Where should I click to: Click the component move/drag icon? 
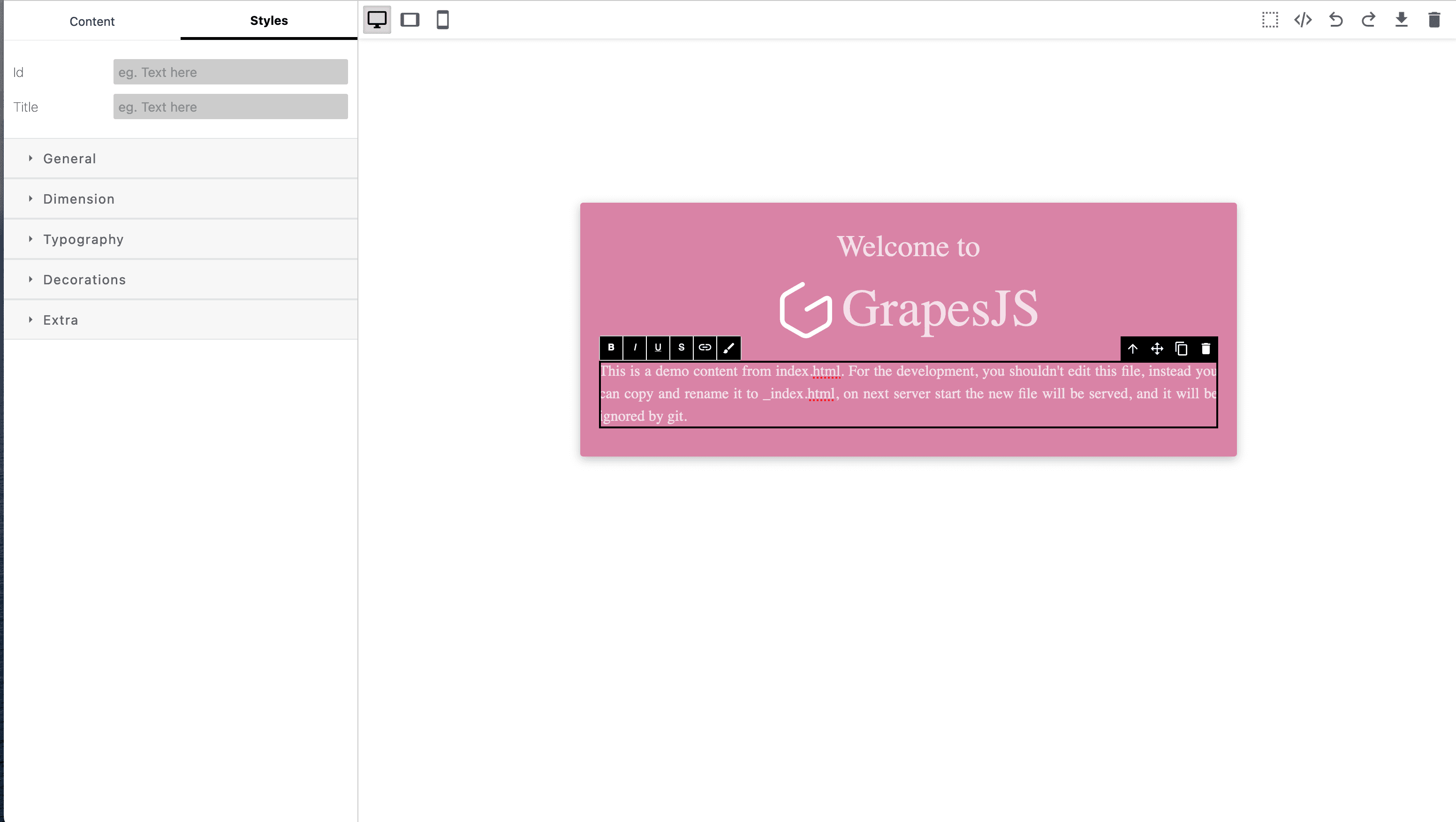(1157, 348)
